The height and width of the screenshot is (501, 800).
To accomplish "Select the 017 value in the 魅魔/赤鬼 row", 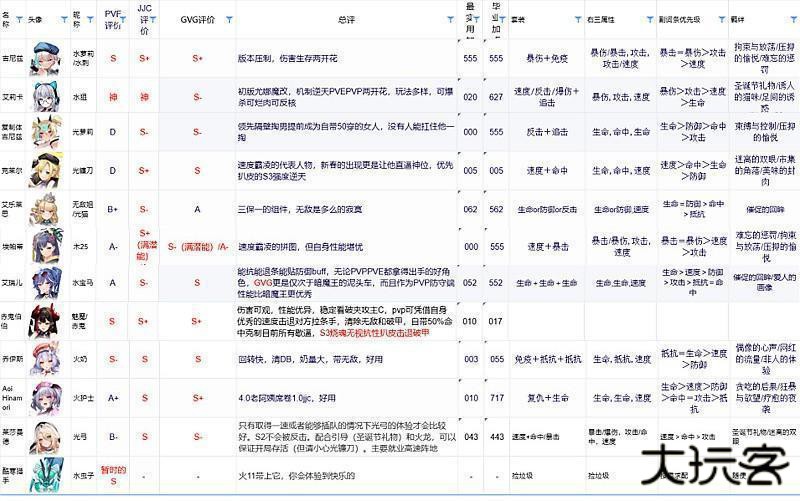I will pyautogui.click(x=496, y=321).
